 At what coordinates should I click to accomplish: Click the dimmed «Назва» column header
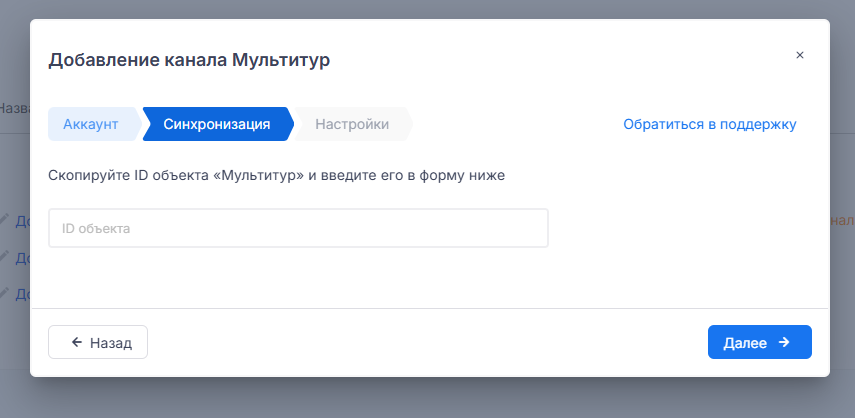[14, 108]
